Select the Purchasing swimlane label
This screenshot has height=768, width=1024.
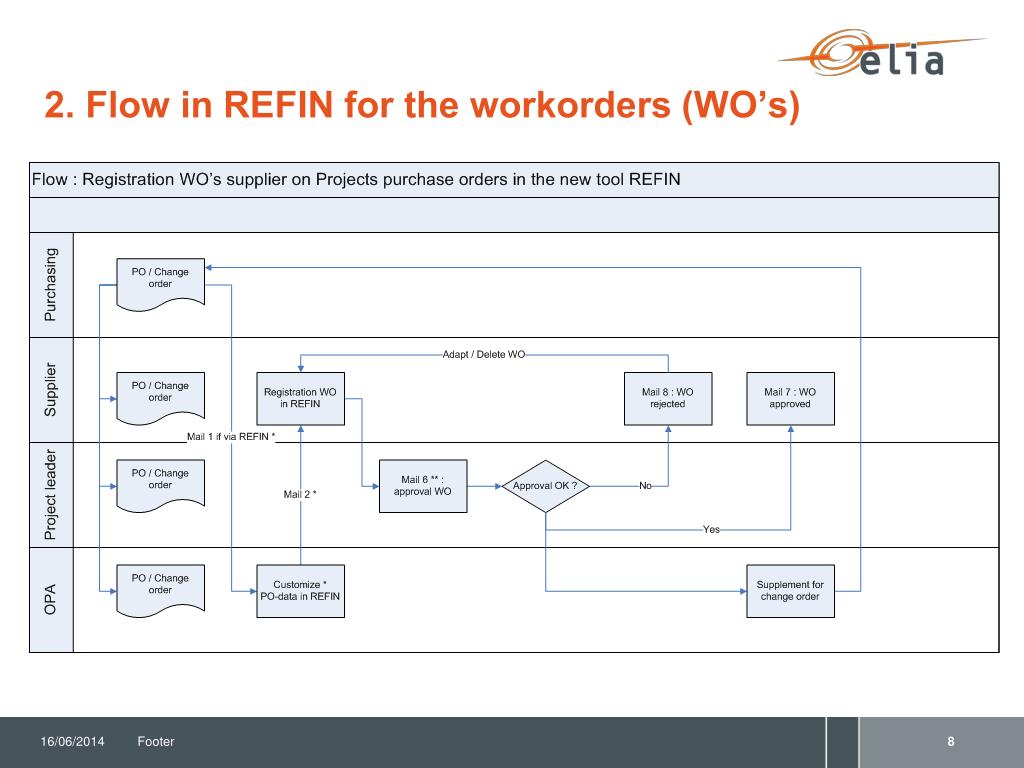click(51, 285)
